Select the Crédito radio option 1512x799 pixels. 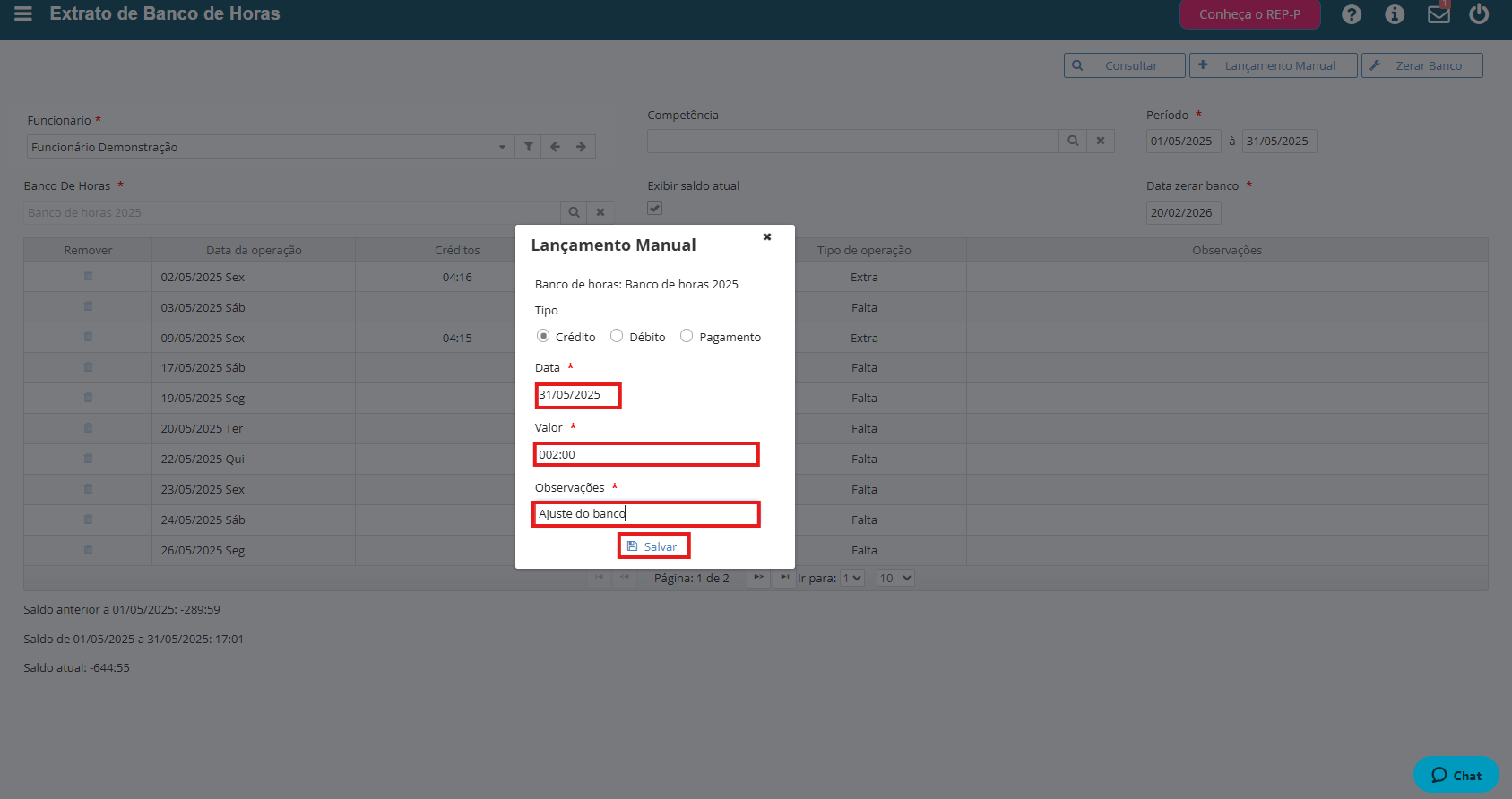pyautogui.click(x=543, y=336)
